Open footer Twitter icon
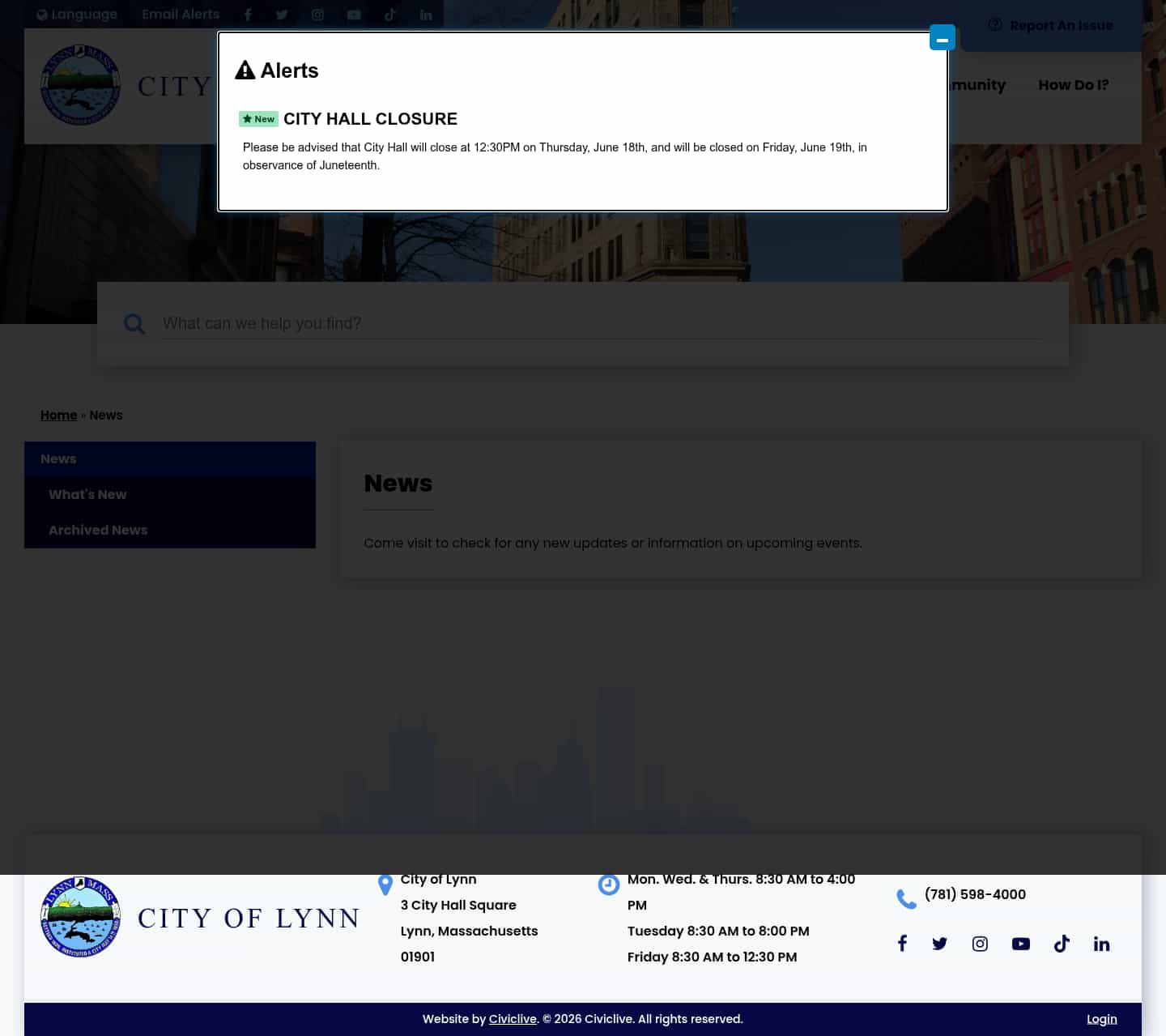The height and width of the screenshot is (1036, 1166). 939,944
